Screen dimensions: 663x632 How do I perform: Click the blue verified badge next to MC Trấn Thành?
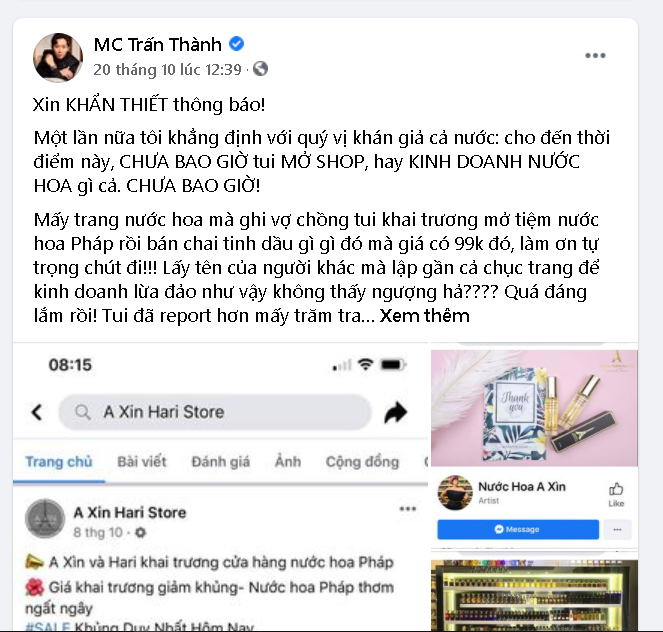point(236,44)
